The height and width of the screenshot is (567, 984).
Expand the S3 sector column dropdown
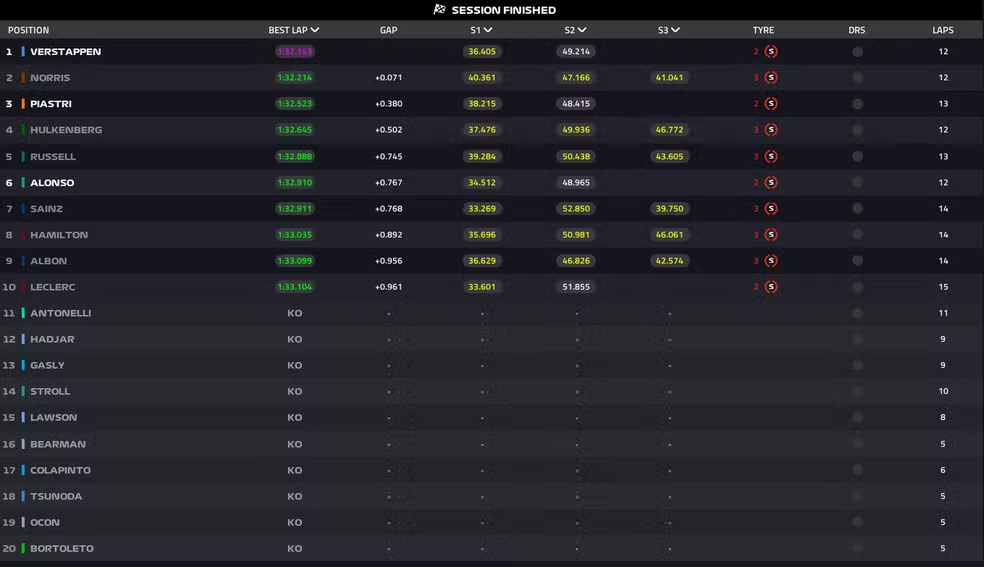[x=676, y=30]
